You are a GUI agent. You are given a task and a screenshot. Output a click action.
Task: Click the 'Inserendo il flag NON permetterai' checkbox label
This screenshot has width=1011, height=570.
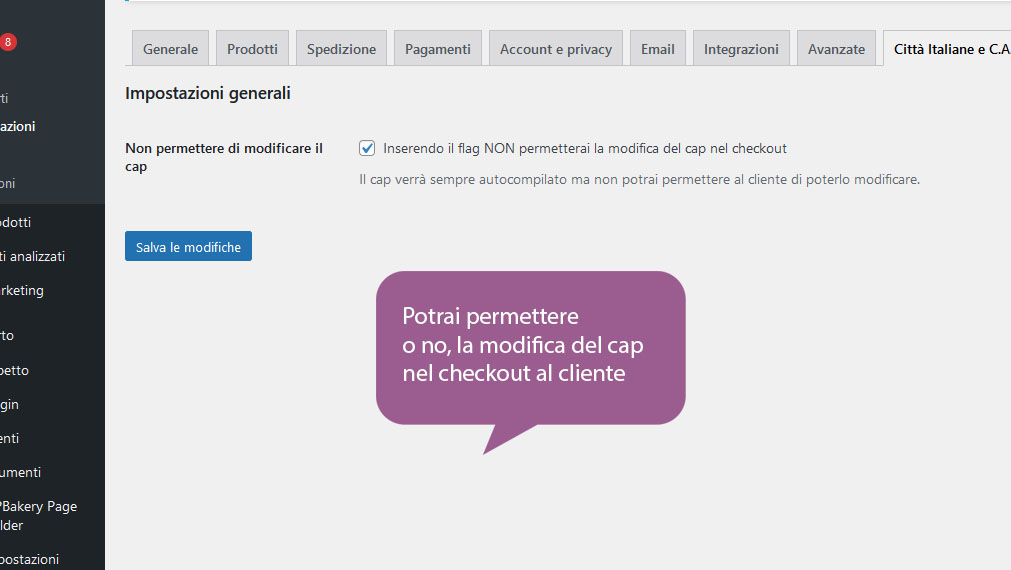(585, 148)
